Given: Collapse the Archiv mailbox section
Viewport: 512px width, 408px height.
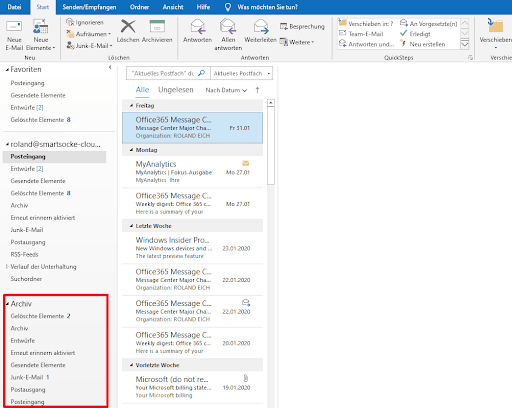Looking at the screenshot, I should pyautogui.click(x=7, y=304).
